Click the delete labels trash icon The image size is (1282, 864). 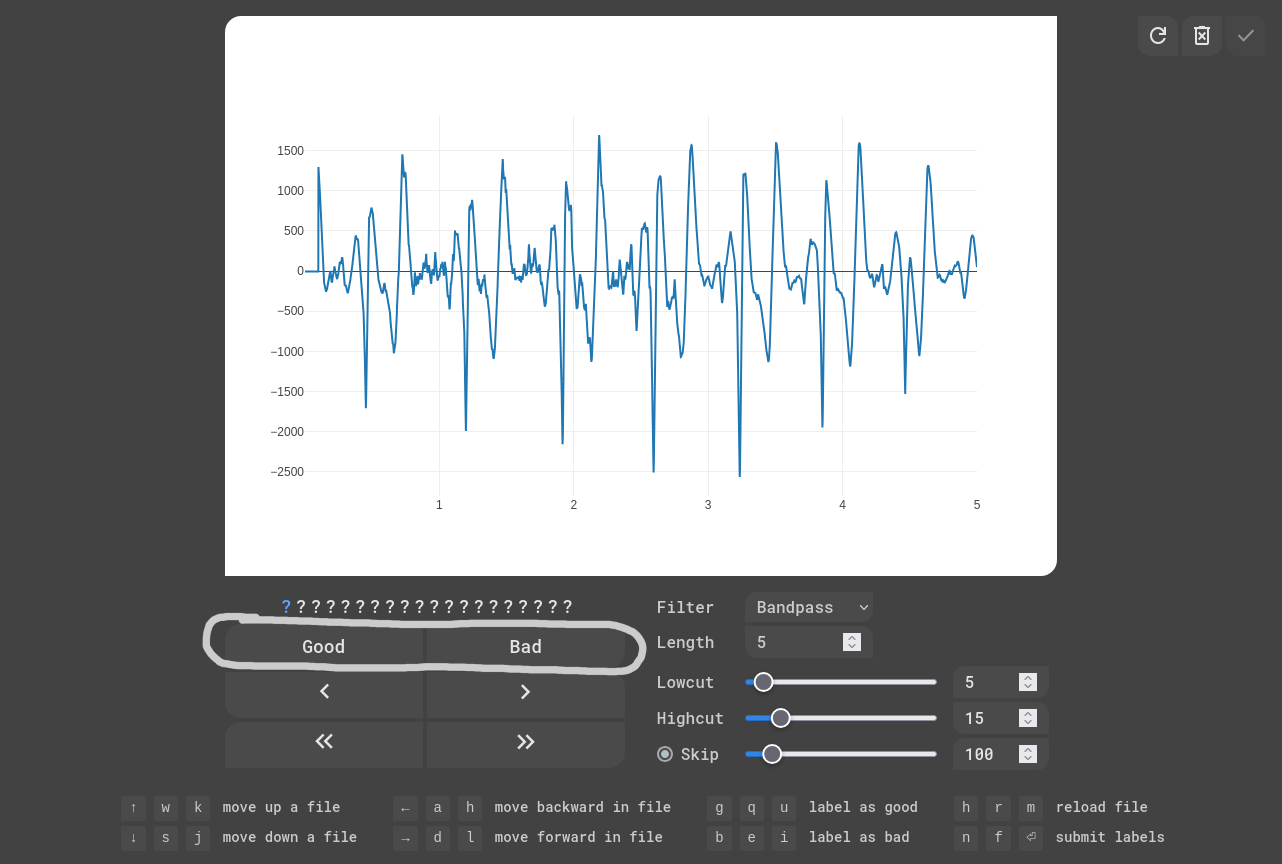(x=1202, y=36)
